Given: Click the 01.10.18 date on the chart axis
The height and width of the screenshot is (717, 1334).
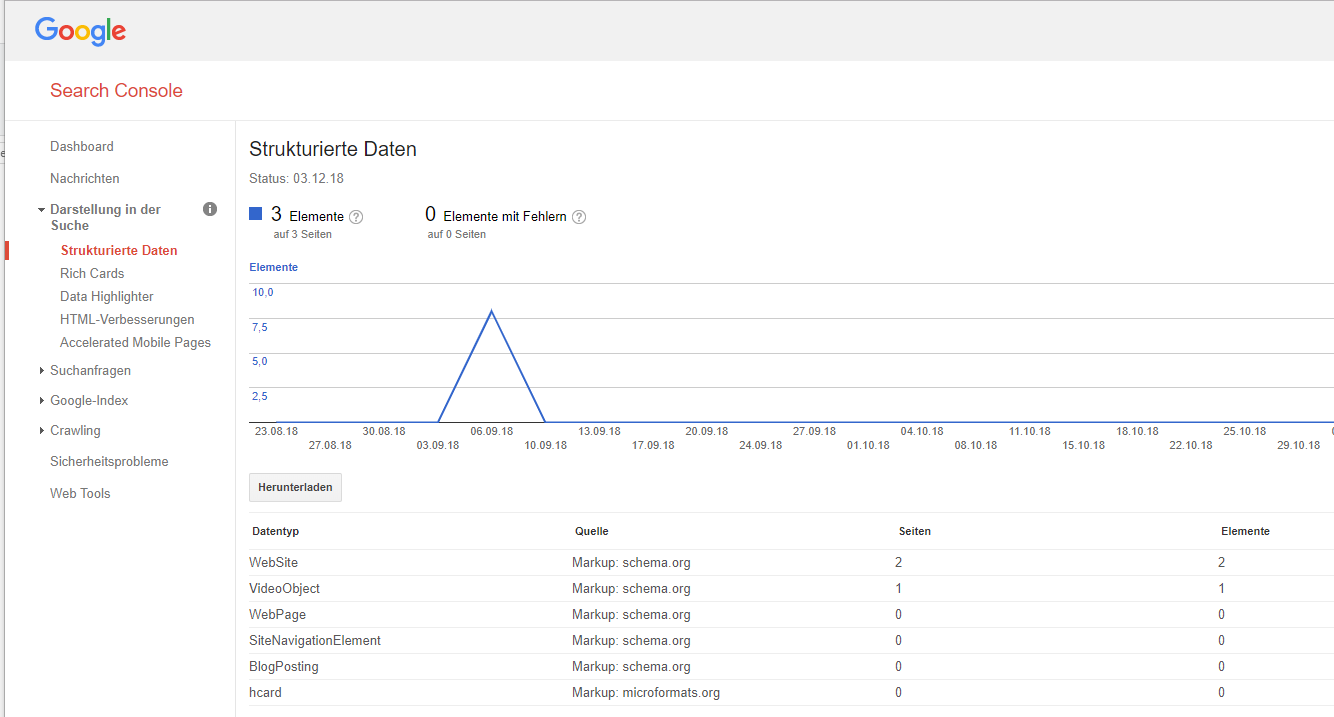Looking at the screenshot, I should pos(868,445).
